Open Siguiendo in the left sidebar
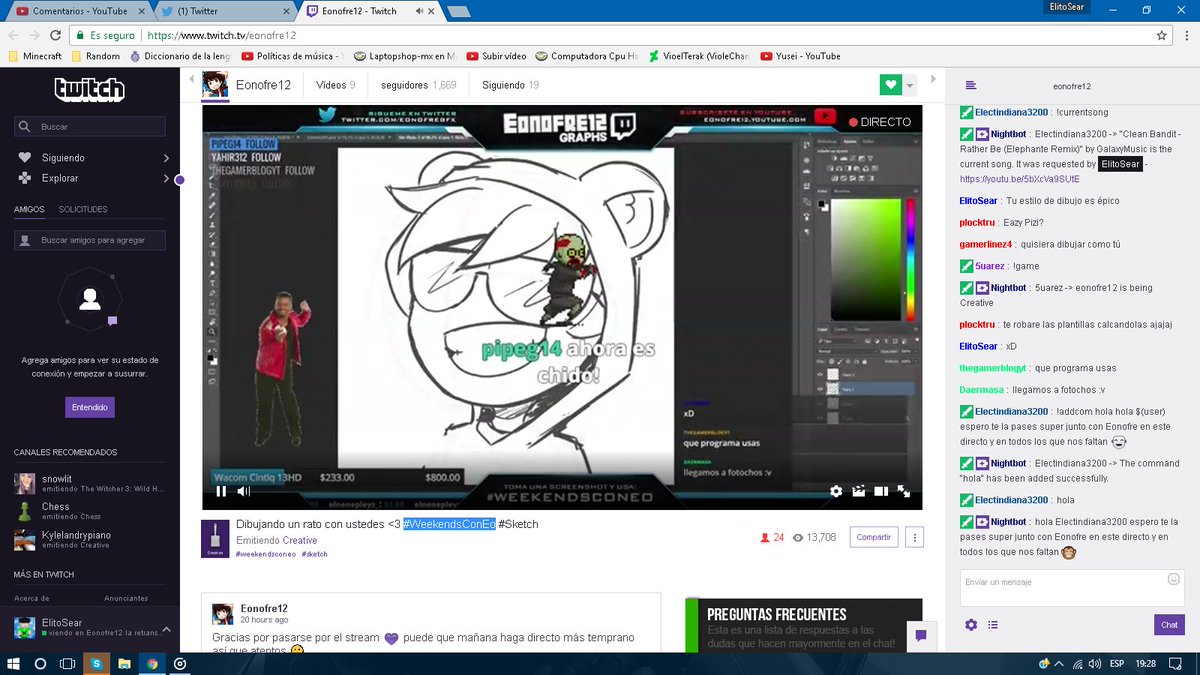This screenshot has width=1200, height=675. (x=62, y=158)
